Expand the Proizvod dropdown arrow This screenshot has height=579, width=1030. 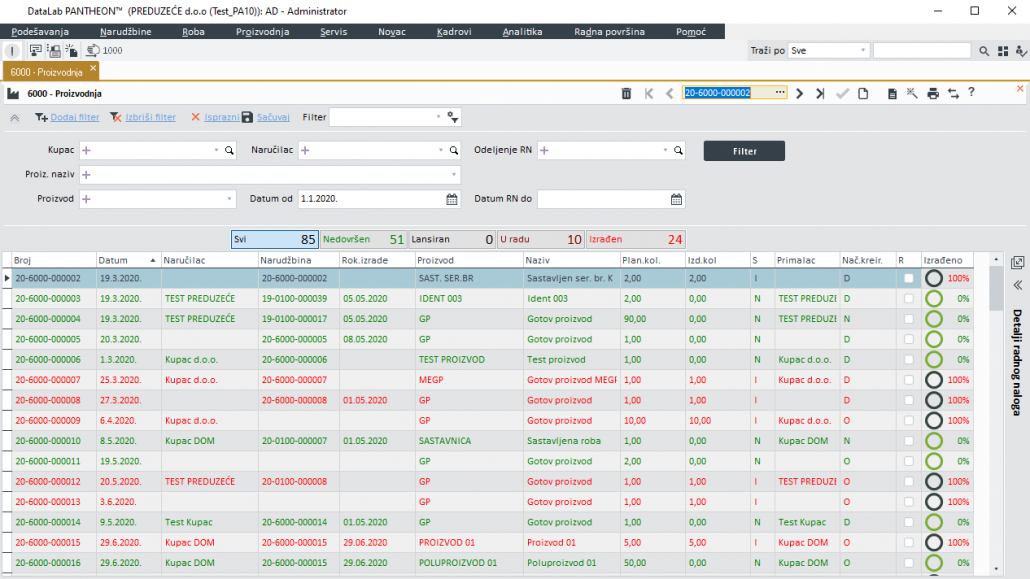(x=229, y=199)
